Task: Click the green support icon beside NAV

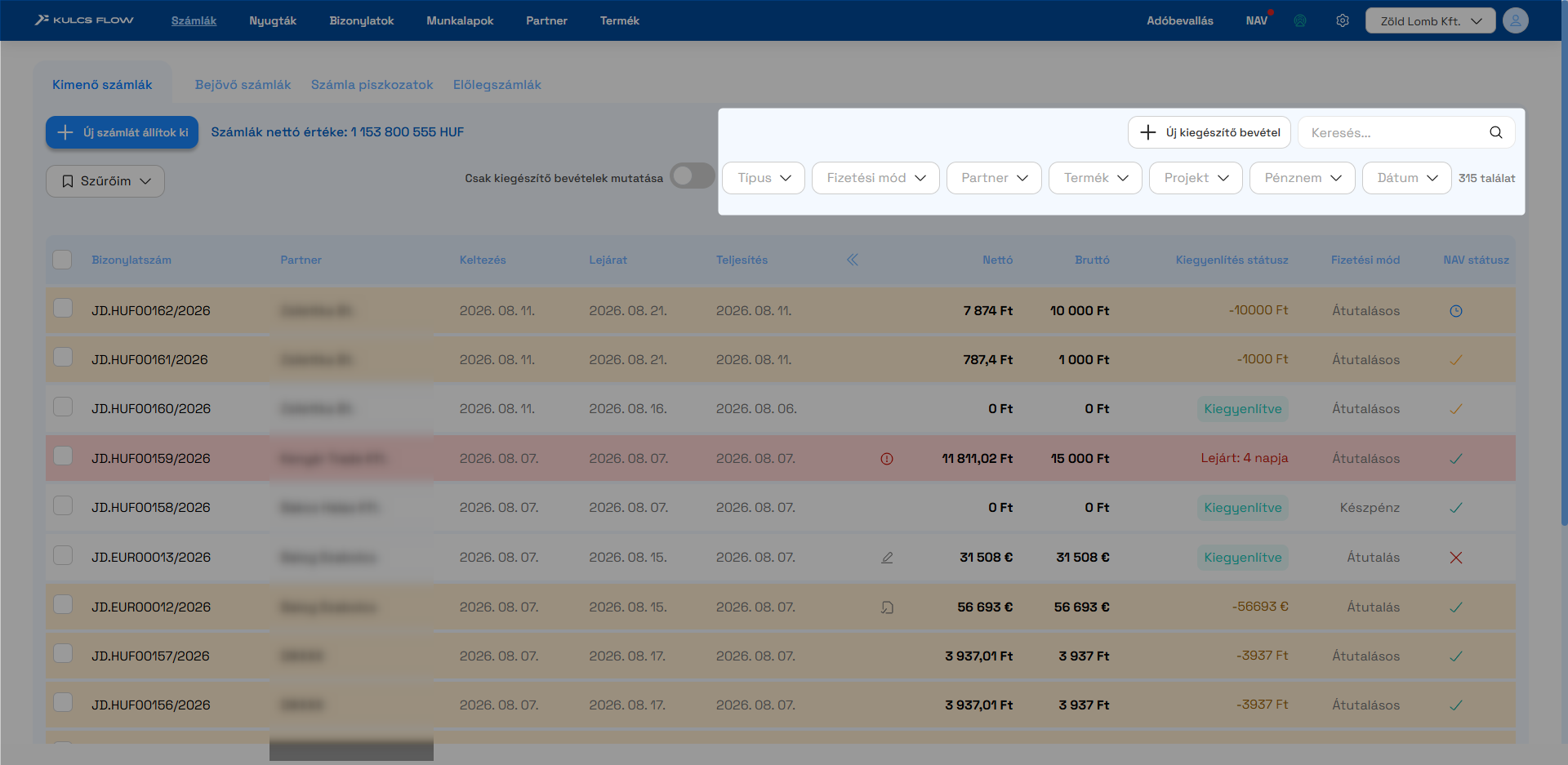Action: tap(1300, 20)
